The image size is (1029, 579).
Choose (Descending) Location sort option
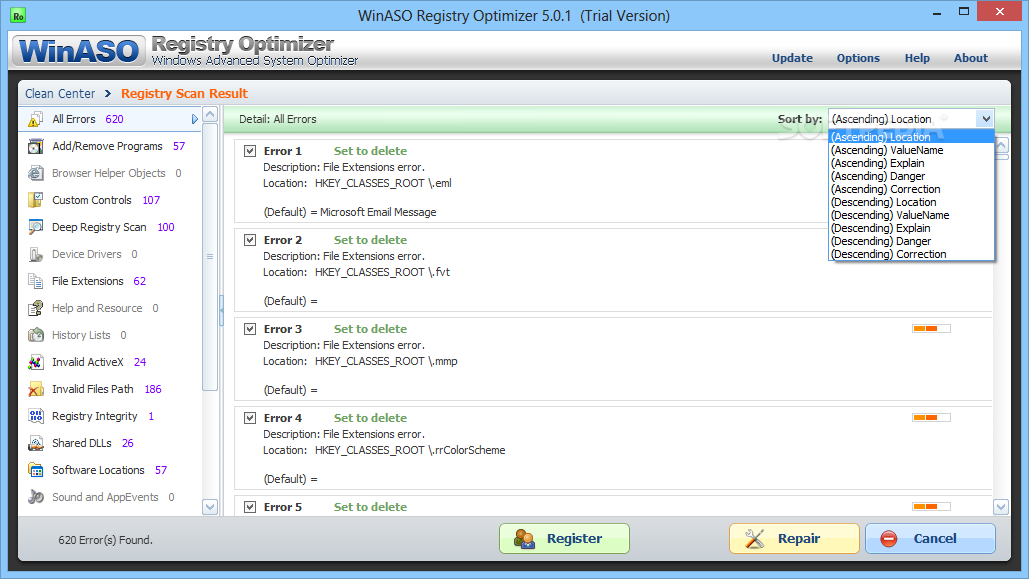[x=912, y=202]
